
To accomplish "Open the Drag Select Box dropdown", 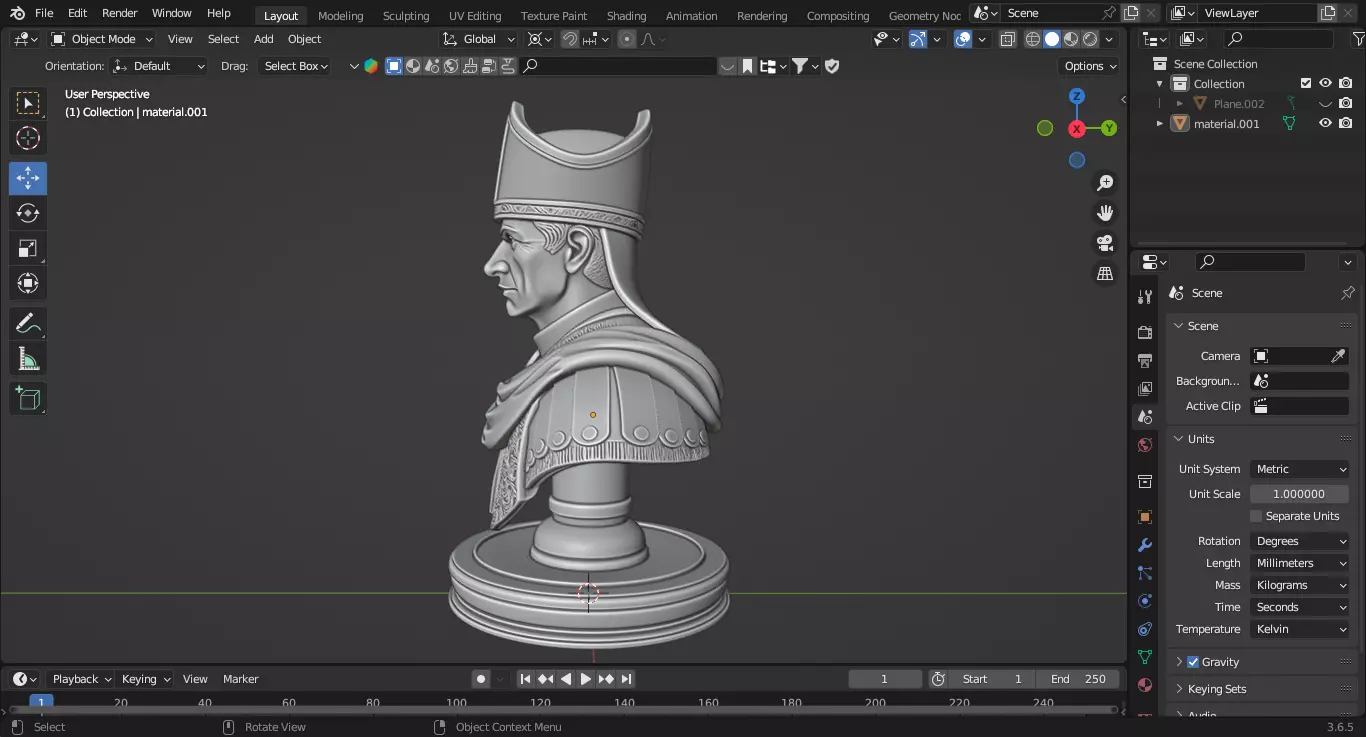I will pos(295,66).
